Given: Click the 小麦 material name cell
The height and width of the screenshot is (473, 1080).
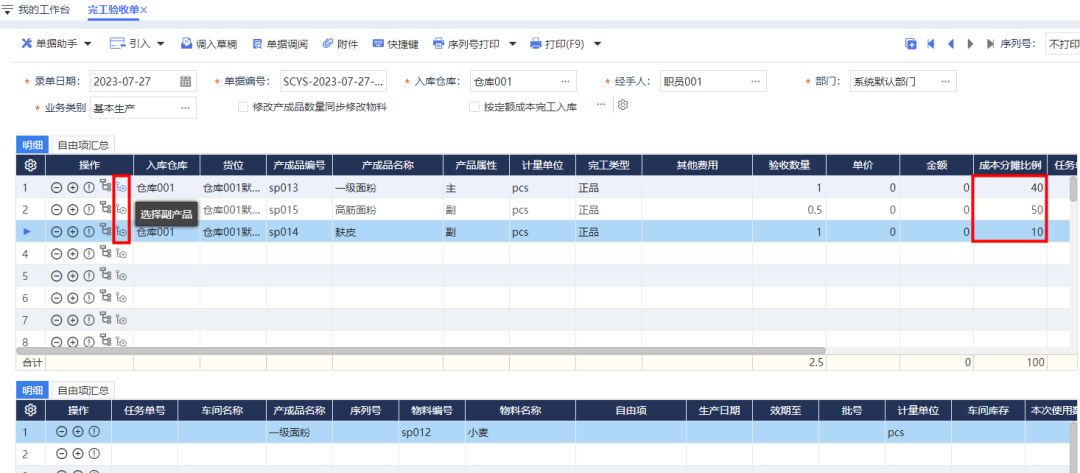Looking at the screenshot, I should tap(521, 432).
